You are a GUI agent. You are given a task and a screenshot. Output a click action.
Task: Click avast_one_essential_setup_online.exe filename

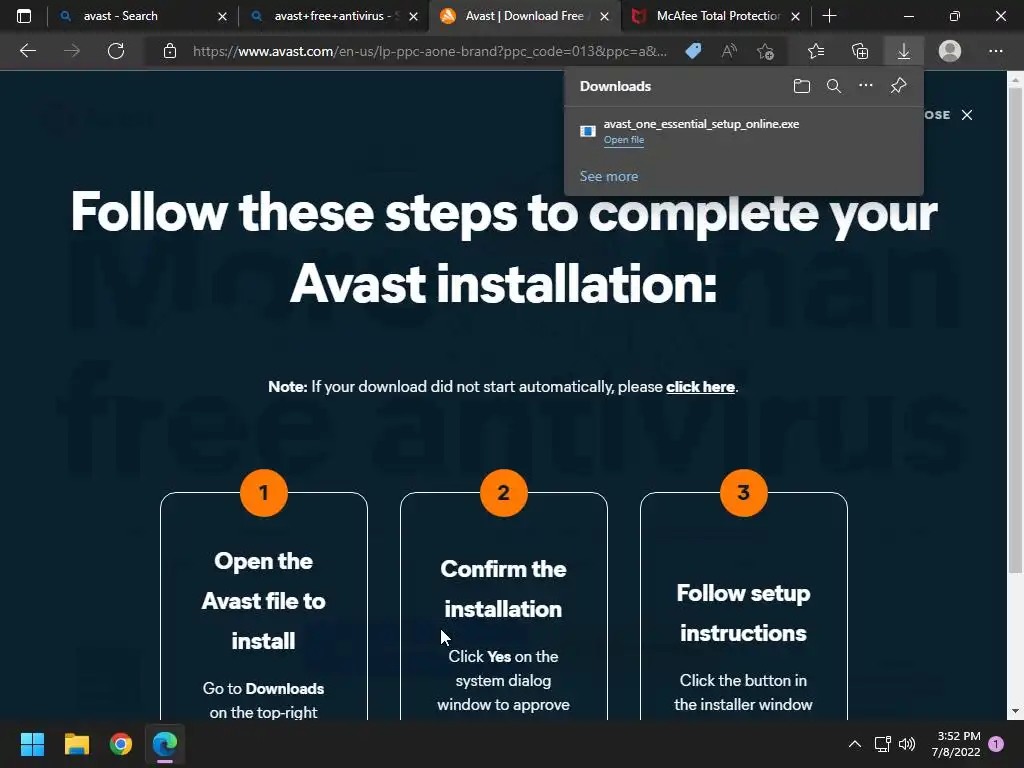click(701, 124)
